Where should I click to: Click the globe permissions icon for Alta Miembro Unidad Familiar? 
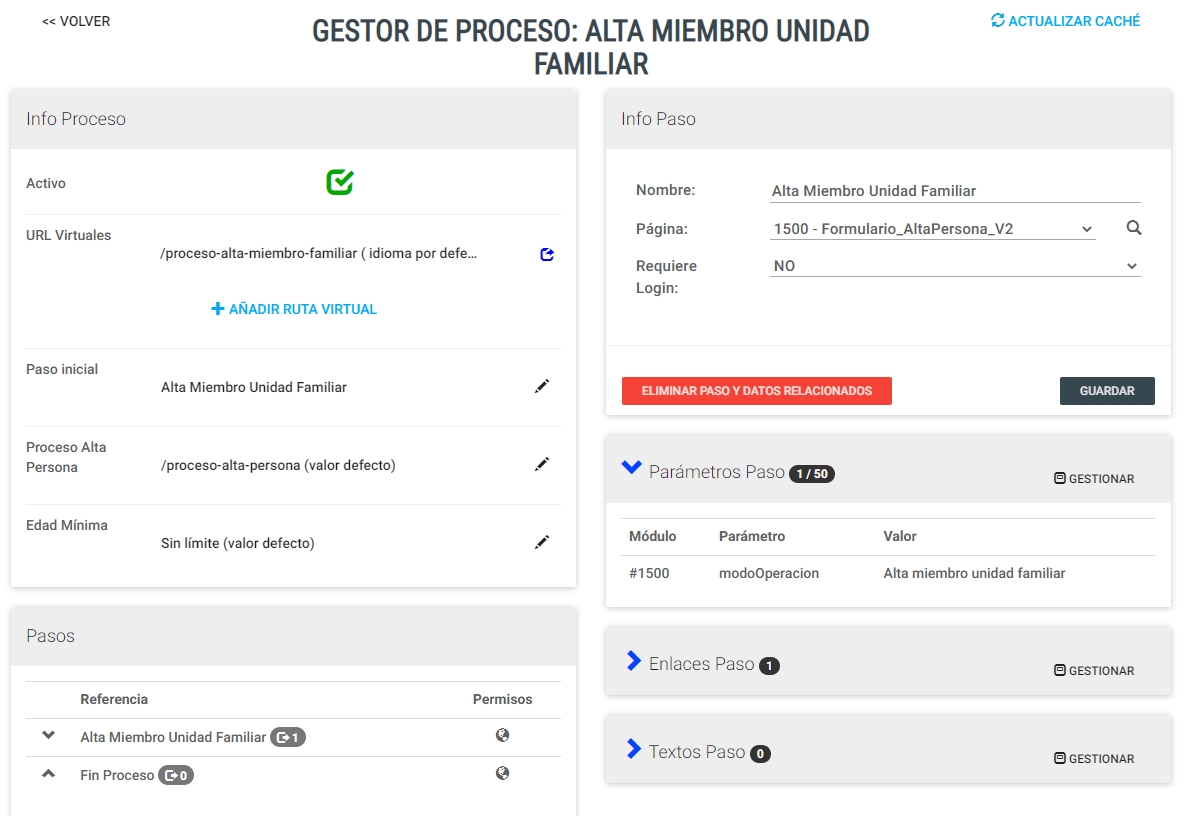coord(503,735)
